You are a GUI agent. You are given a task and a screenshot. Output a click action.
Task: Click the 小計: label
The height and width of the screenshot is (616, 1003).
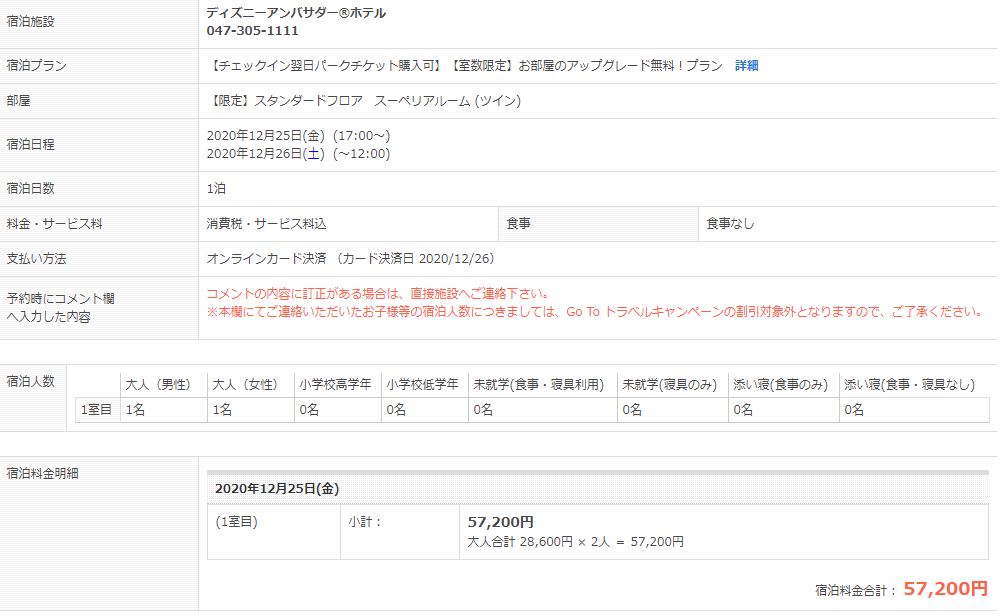[x=365, y=522]
